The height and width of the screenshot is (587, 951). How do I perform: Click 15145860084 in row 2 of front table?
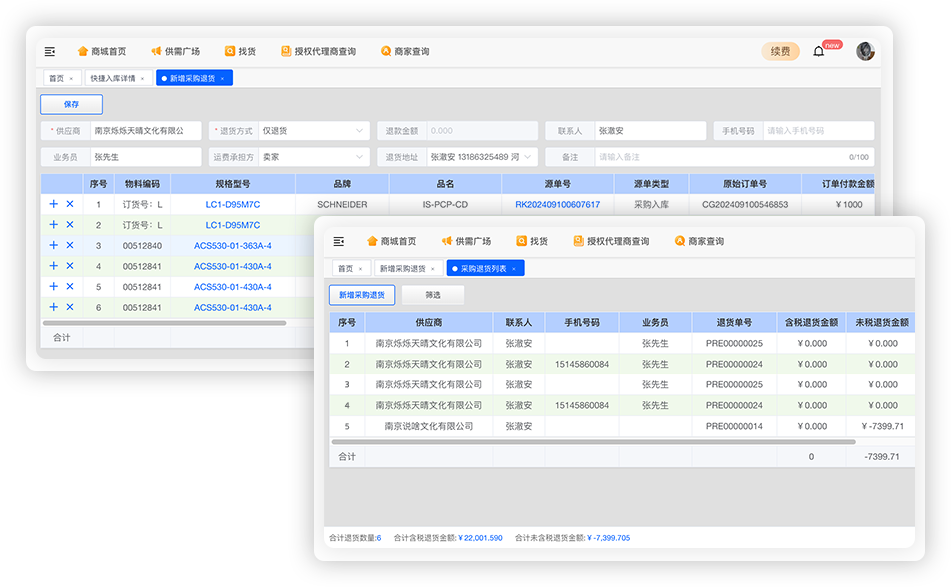[582, 364]
